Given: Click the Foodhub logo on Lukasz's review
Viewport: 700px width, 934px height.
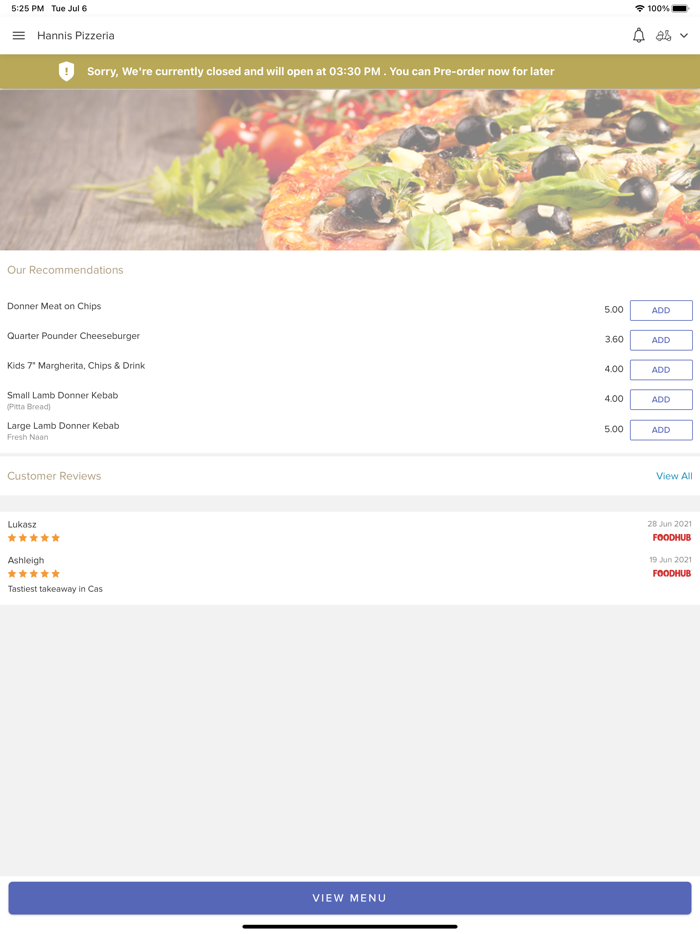Looking at the screenshot, I should click(x=671, y=537).
